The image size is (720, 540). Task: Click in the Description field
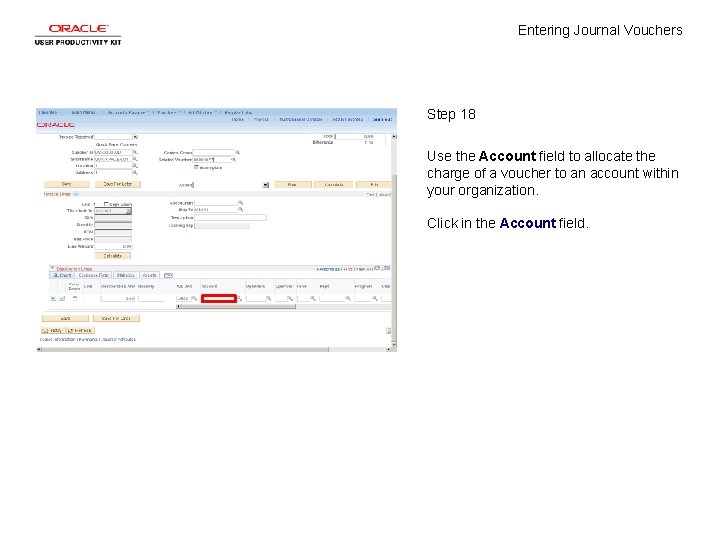(231, 218)
